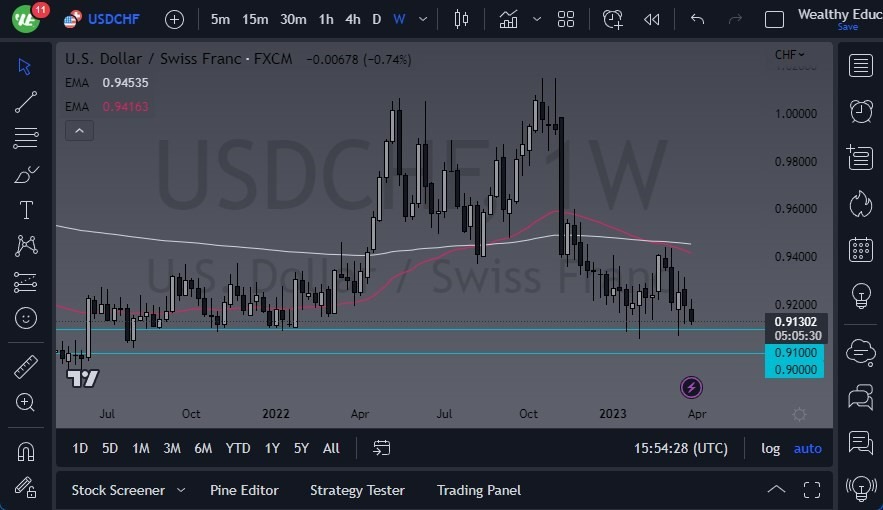The height and width of the screenshot is (510, 883).
Task: Set the date range to 5D
Action: pos(110,448)
